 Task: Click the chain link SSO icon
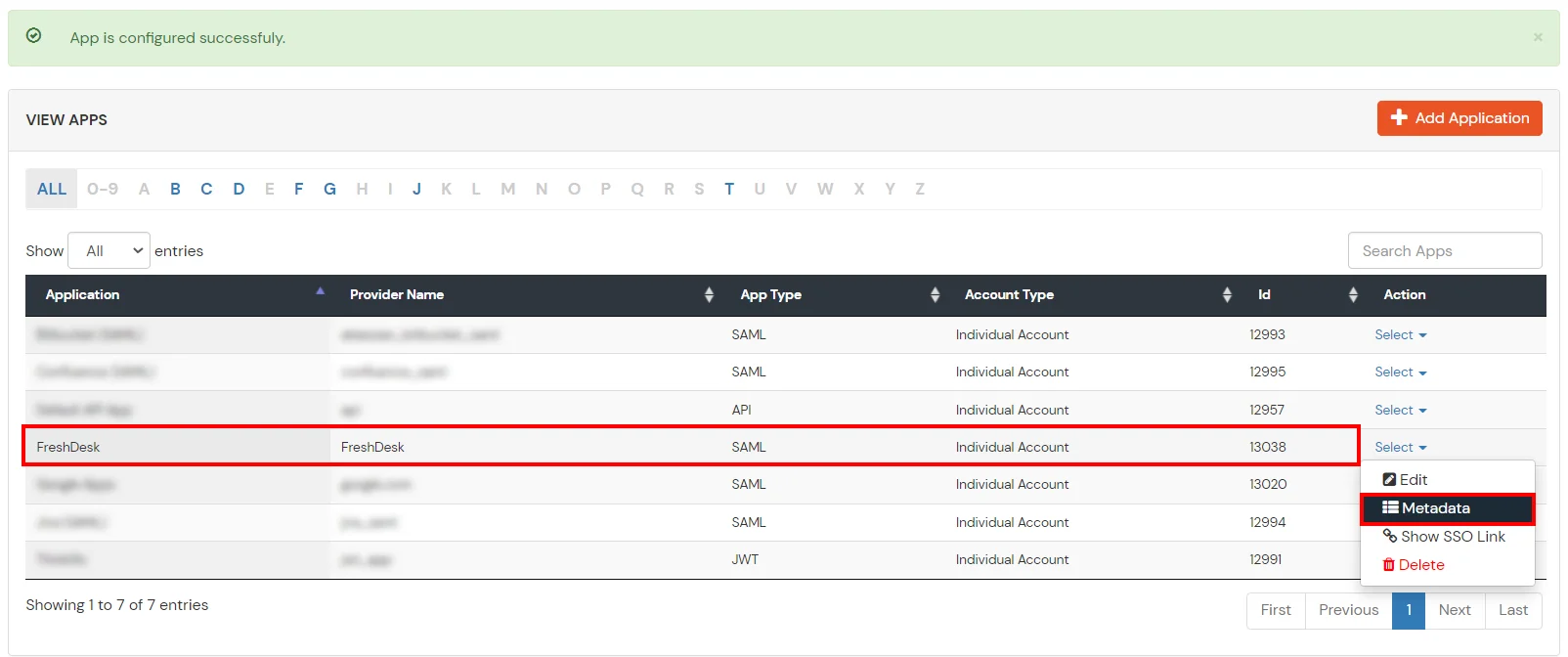coord(1390,536)
